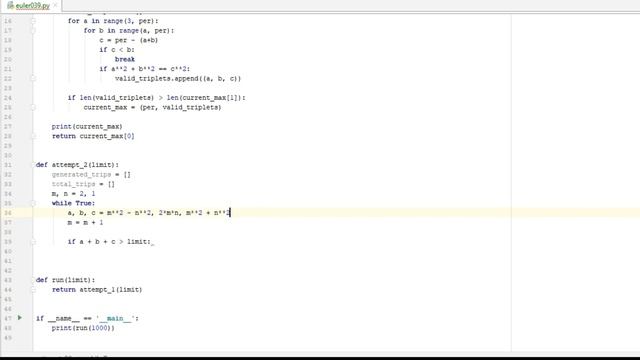
Task: Collapse the 'while True:' block fold marker
Action: coord(33,203)
